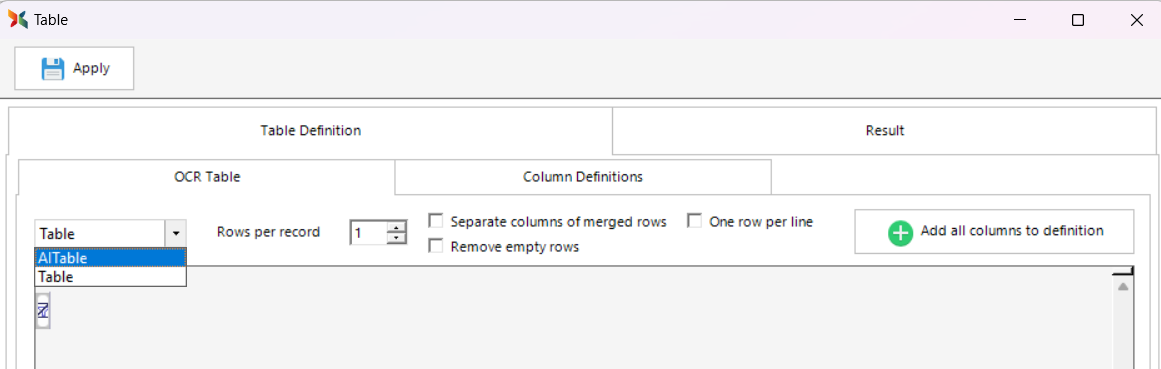Click the green plus icon
Image resolution: width=1161 pixels, height=369 pixels.
pos(900,233)
